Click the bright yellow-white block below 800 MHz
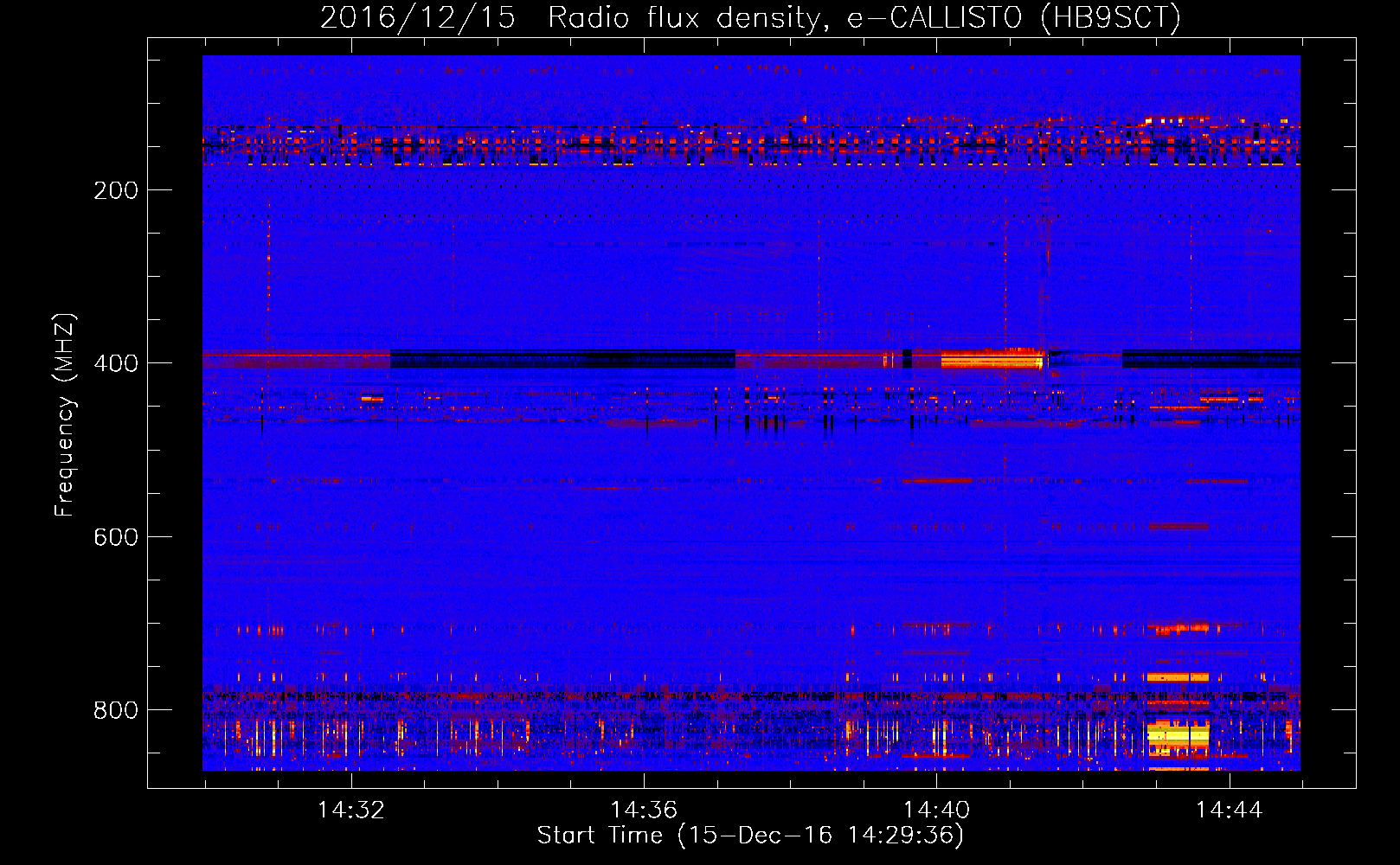Viewport: 1400px width, 865px height. (x=1178, y=735)
